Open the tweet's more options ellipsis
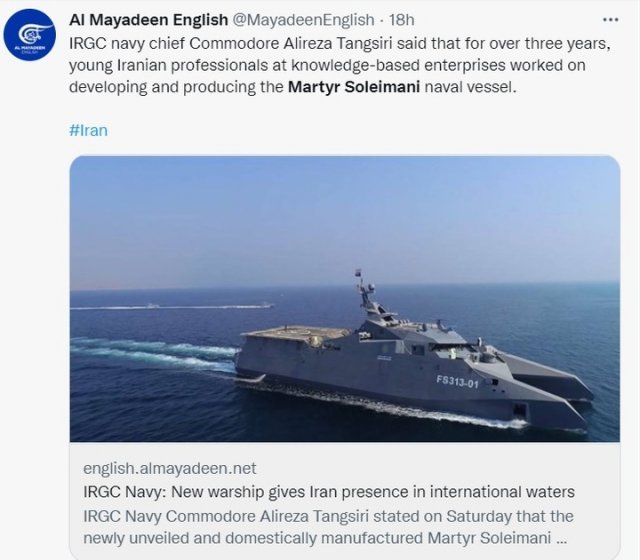Screen dimensions: 640x560 [609, 20]
